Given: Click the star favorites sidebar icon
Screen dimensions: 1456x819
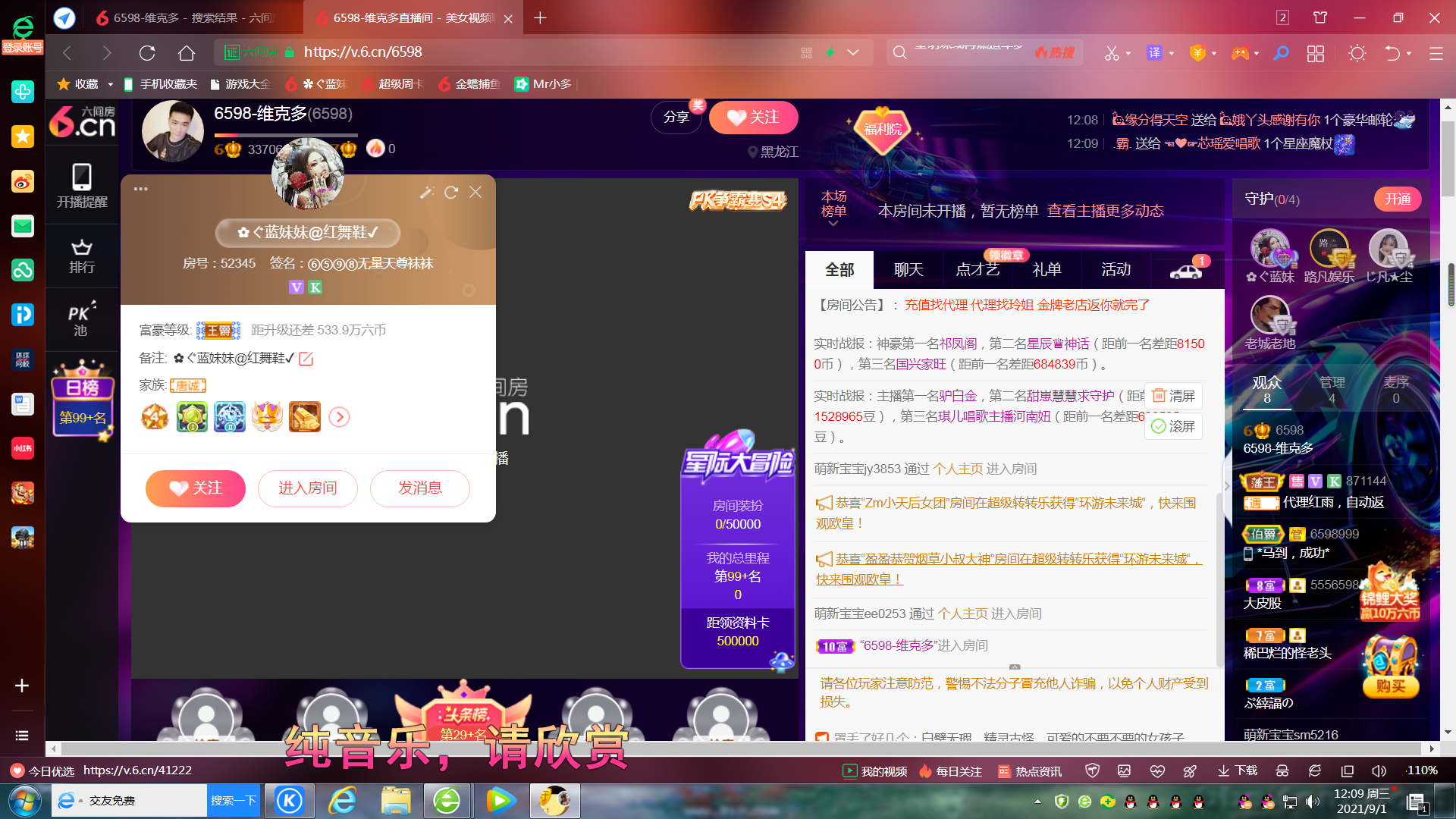Looking at the screenshot, I should point(23,136).
